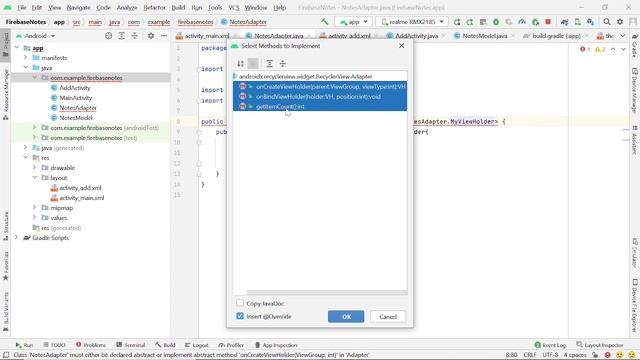
Task: Expand Gradle Scripts node
Action: [x=17, y=238]
